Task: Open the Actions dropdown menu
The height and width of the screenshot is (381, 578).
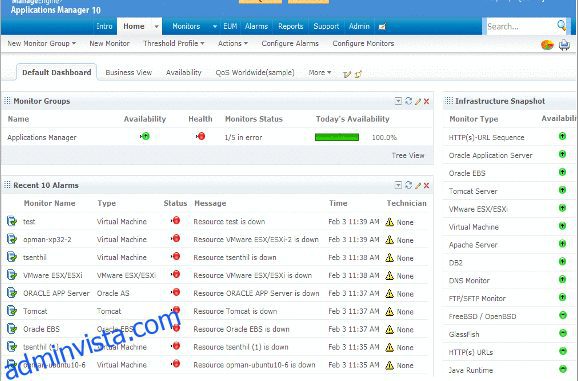Action: click(233, 43)
